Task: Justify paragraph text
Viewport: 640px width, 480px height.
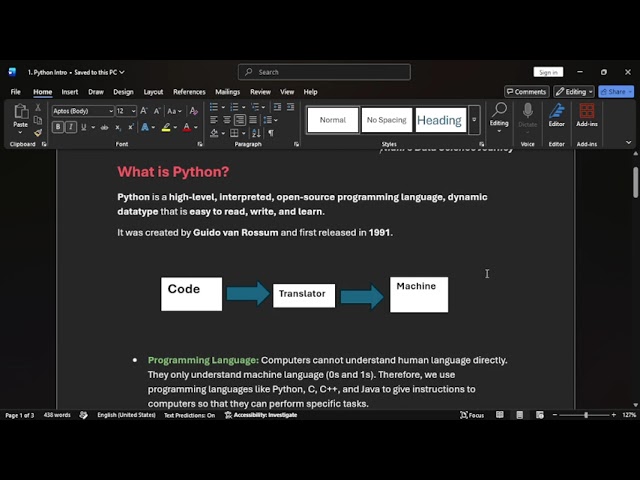Action: point(253,120)
